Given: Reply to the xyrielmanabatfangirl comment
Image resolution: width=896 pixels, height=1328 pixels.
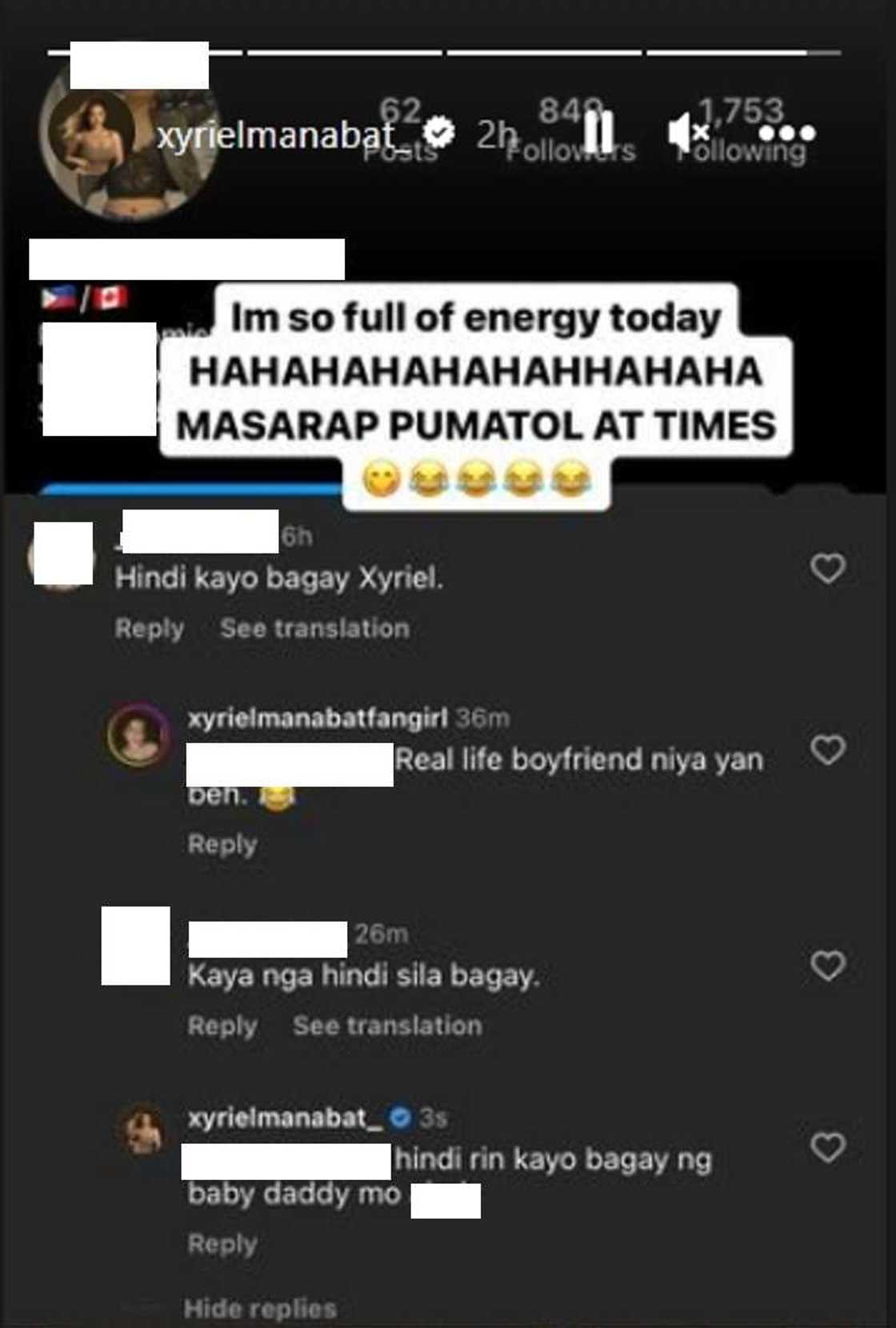Looking at the screenshot, I should pos(222,844).
